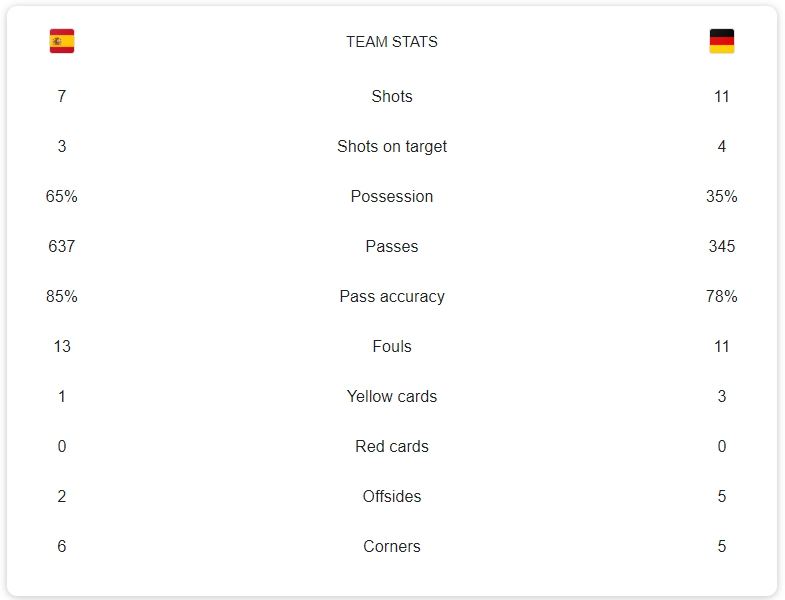Screen dimensions: 785x600
Task: Select Germany's 345 passes value
Action: click(x=721, y=246)
